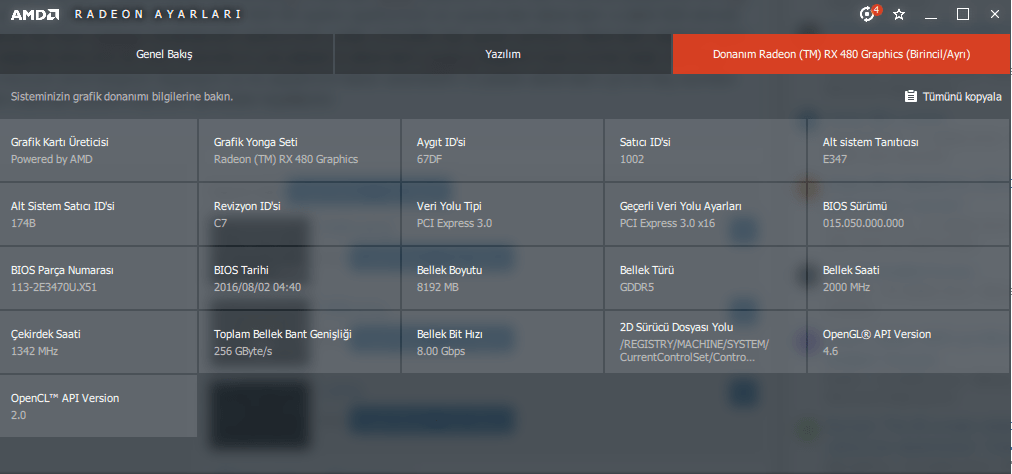Screen dimensions: 1012x474
Task: Click the Bellek Türü value GDDR5
Action: click(636, 287)
